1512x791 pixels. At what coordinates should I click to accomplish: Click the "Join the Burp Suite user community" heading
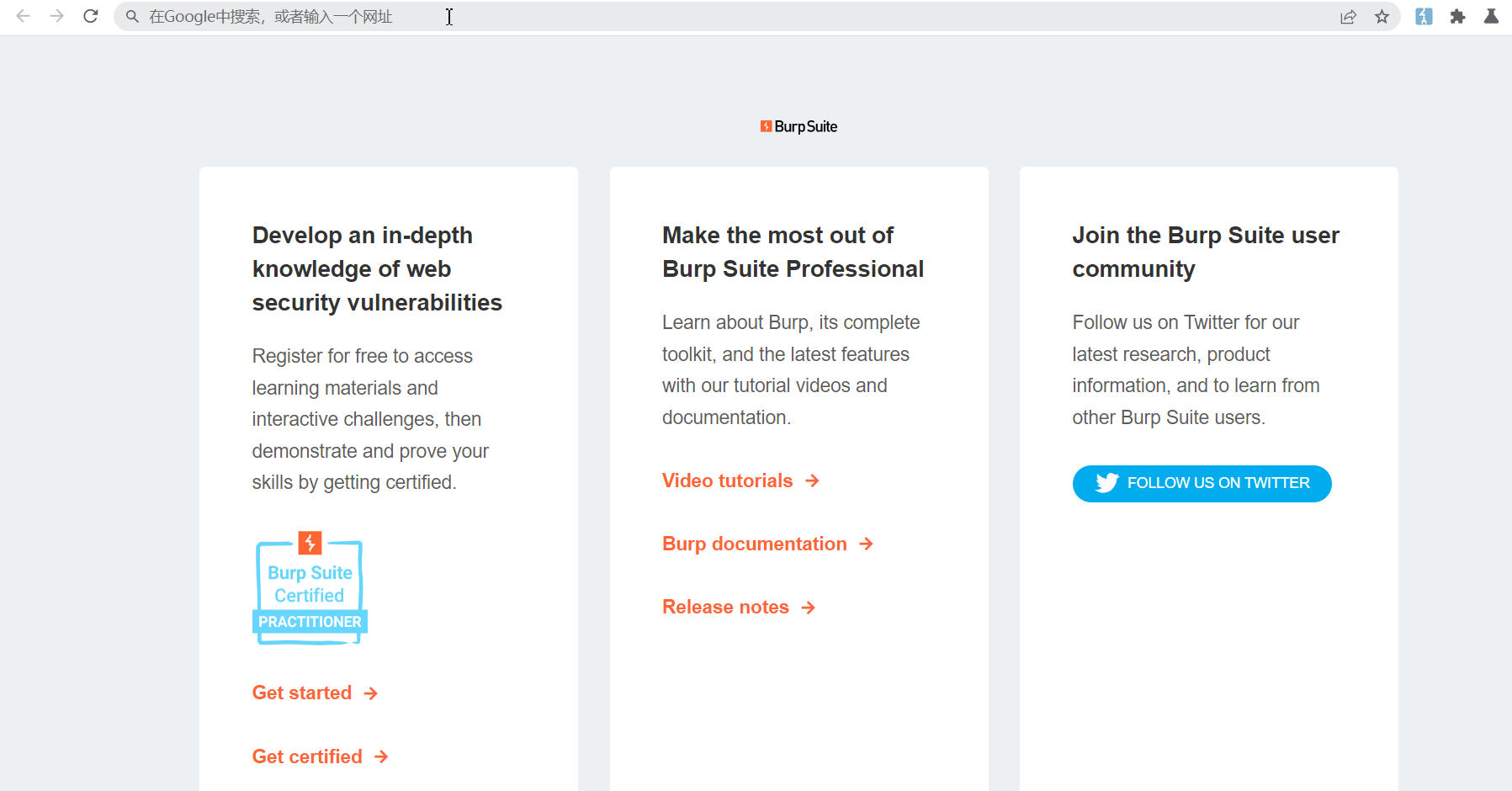(1205, 252)
